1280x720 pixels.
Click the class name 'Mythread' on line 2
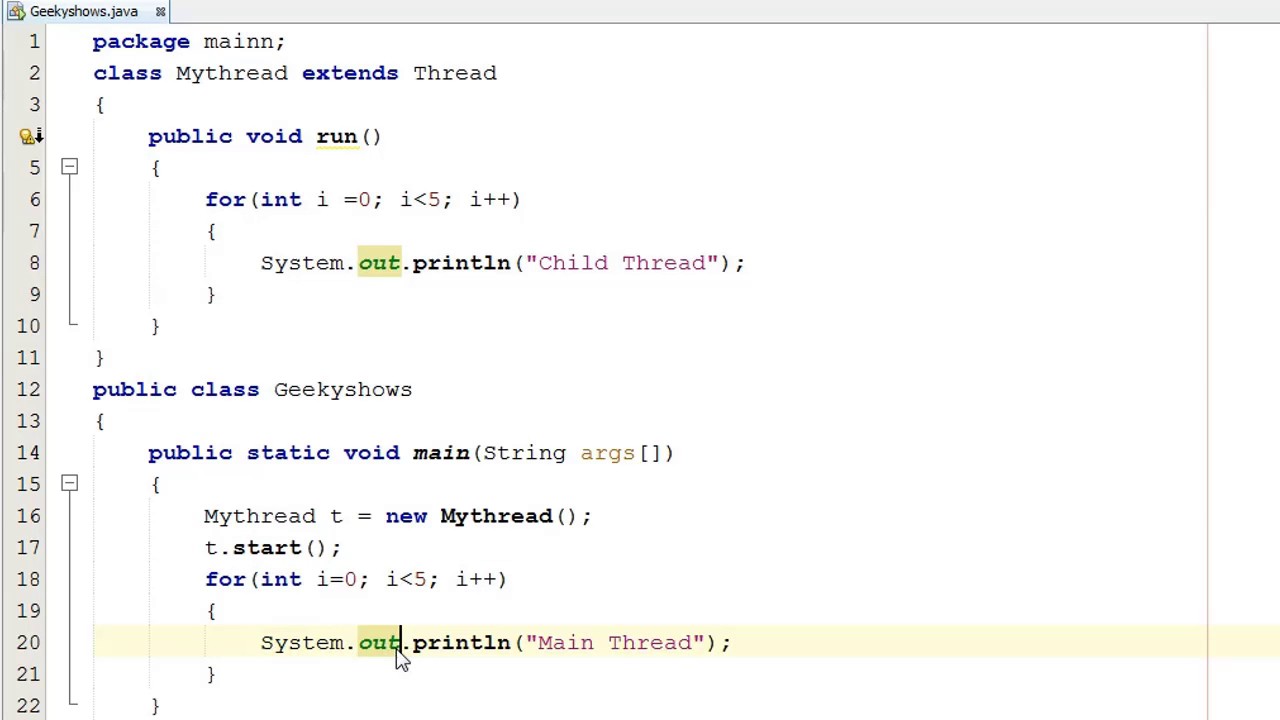point(231,73)
